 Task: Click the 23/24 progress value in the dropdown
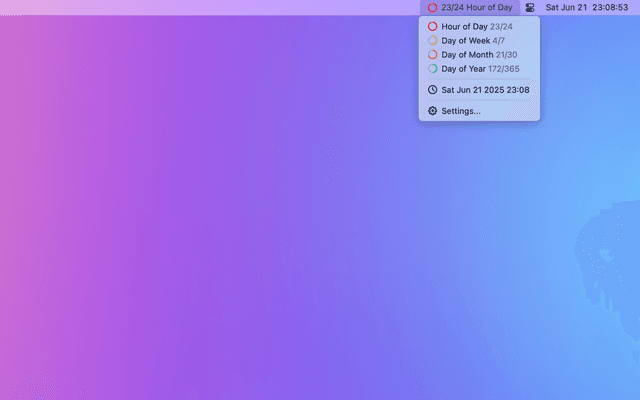click(502, 26)
